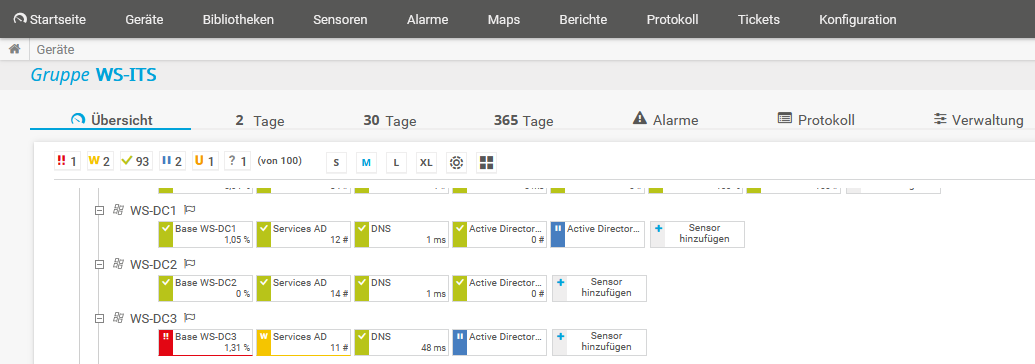Click the priority flag next to WS-DC2
The image size is (1035, 364).
[x=190, y=264]
